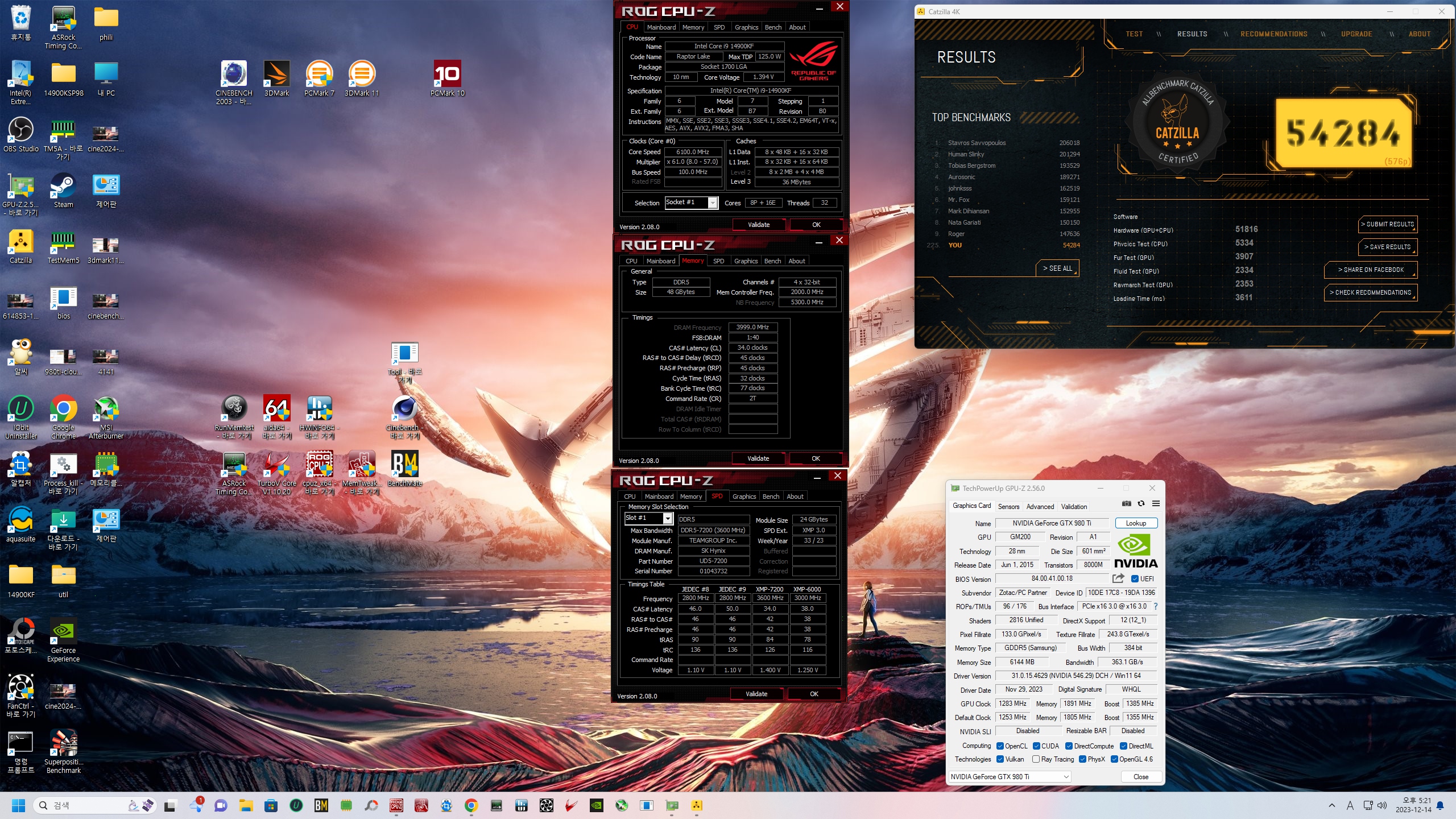Image resolution: width=1456 pixels, height=819 pixels.
Task: Open the Catzilla desktop shortcut
Action: coord(21,246)
